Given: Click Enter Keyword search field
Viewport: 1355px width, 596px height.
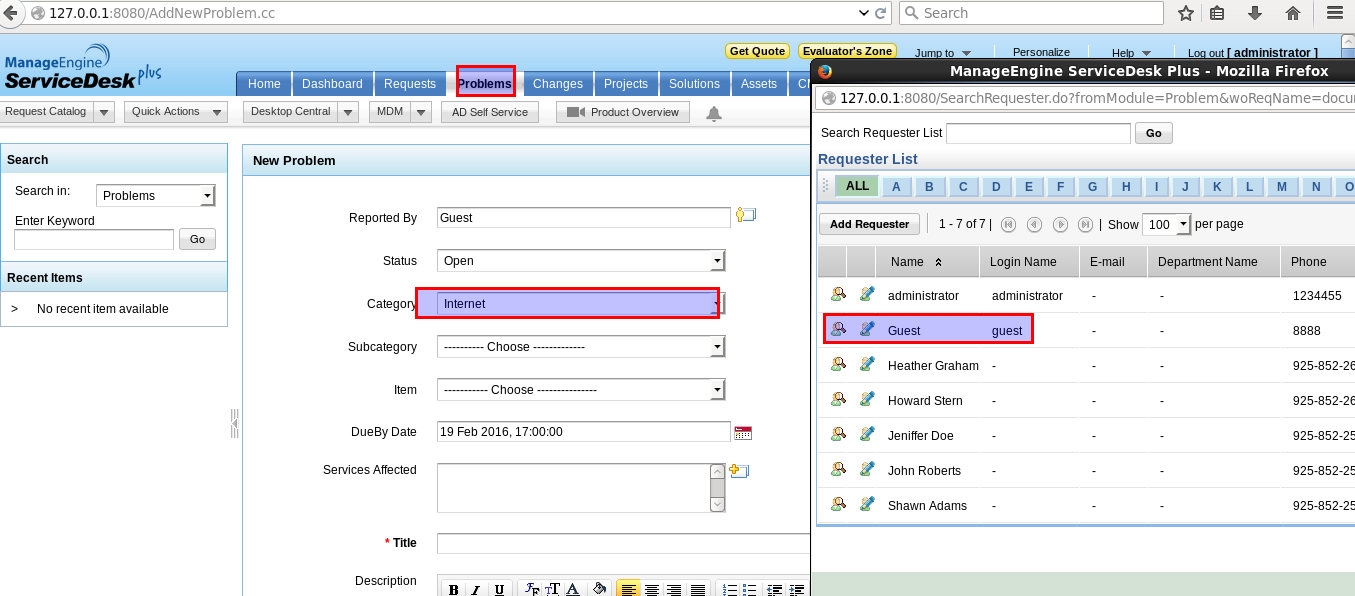Looking at the screenshot, I should tap(94, 239).
